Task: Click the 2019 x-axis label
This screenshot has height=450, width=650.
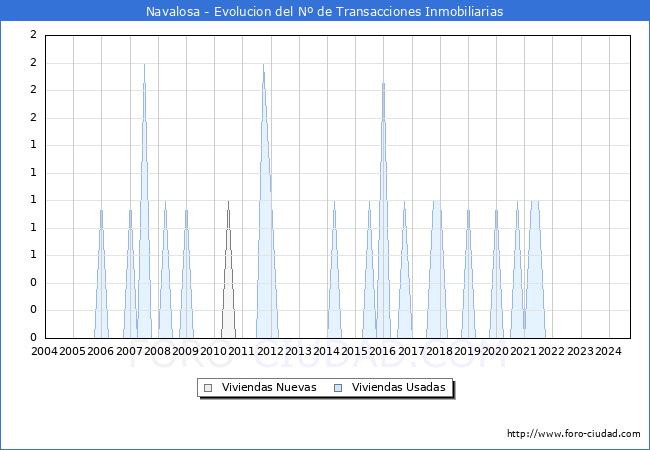Action: [467, 351]
